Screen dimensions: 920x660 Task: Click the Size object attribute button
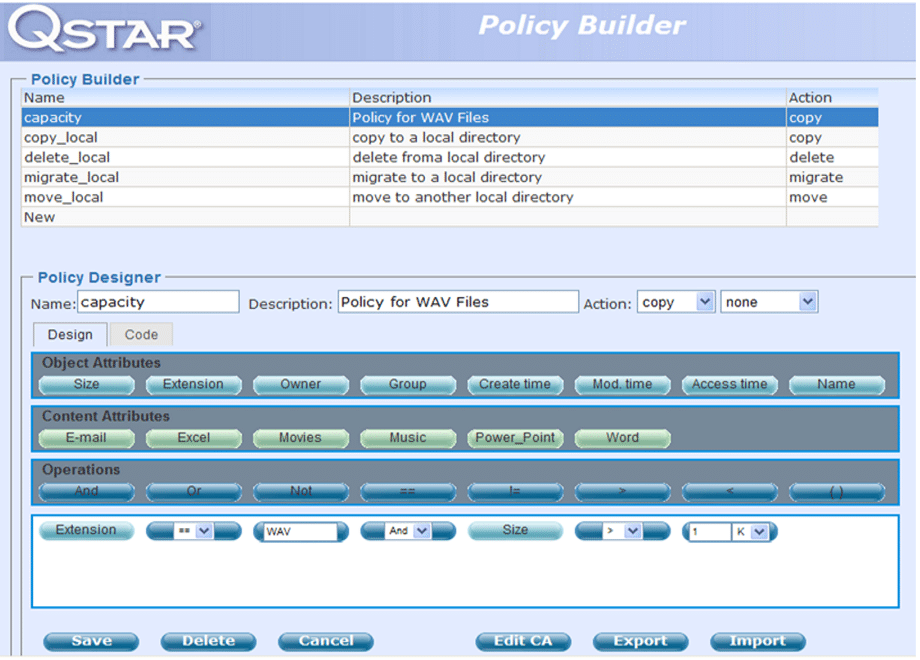tap(86, 384)
